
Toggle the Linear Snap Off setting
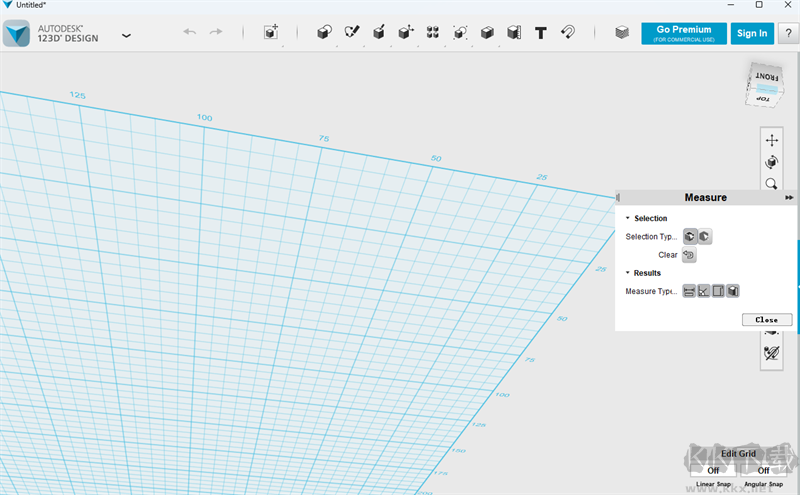click(713, 470)
